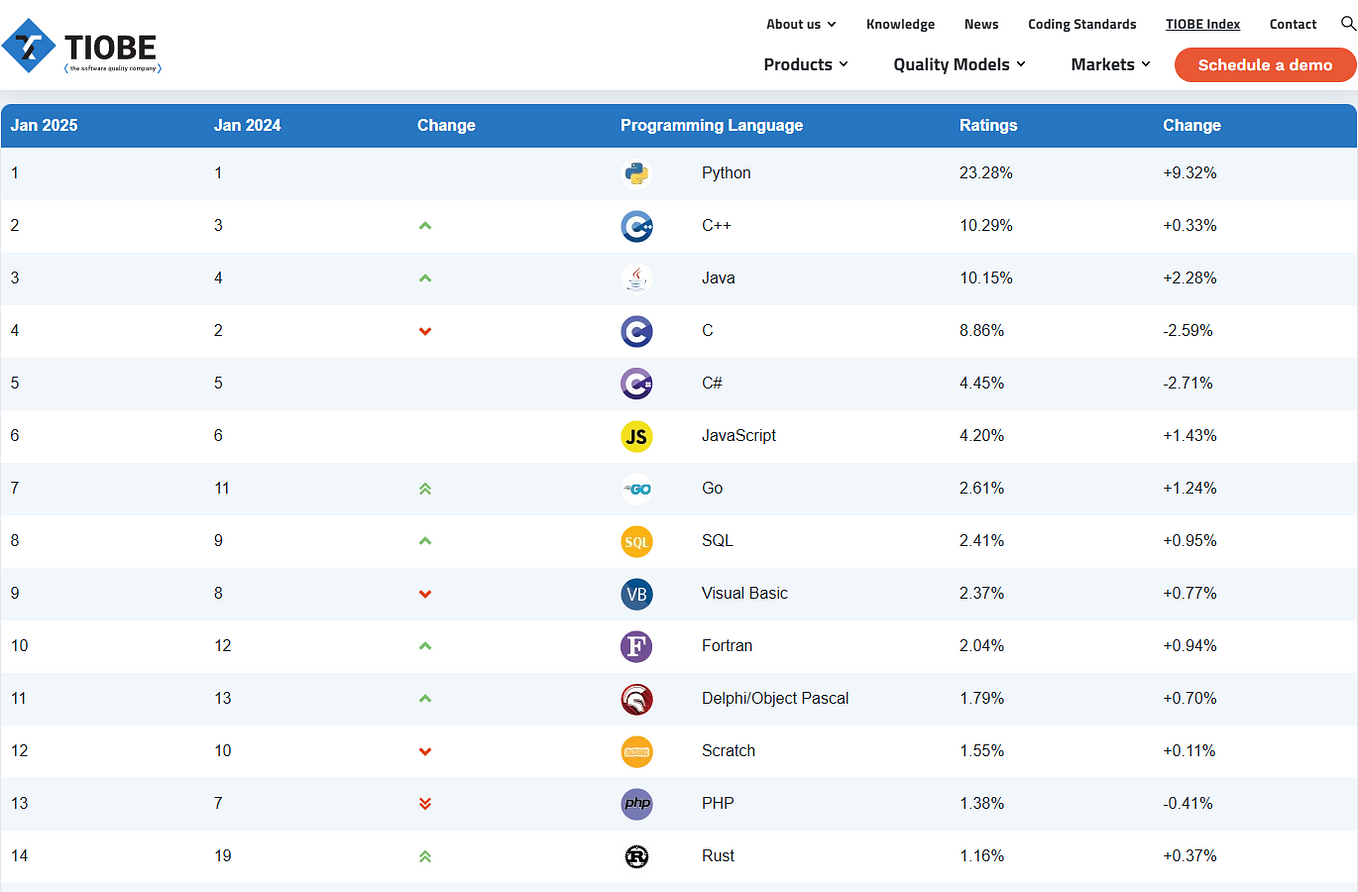Click the double up arrow for Rust

(425, 856)
